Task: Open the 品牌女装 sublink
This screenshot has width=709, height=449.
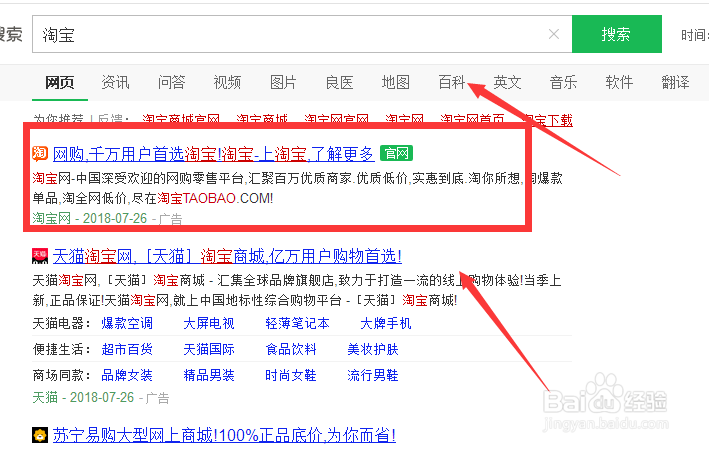Action: pos(127,375)
